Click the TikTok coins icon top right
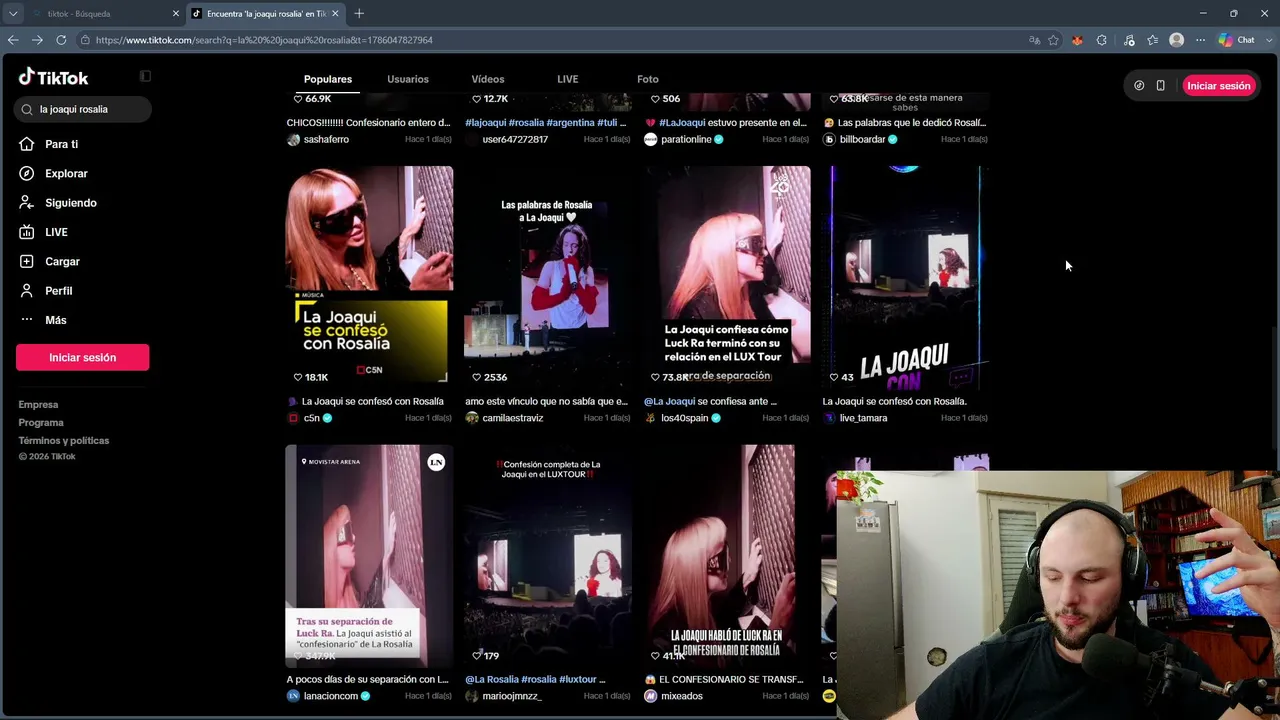Image resolution: width=1280 pixels, height=720 pixels. click(x=1139, y=86)
